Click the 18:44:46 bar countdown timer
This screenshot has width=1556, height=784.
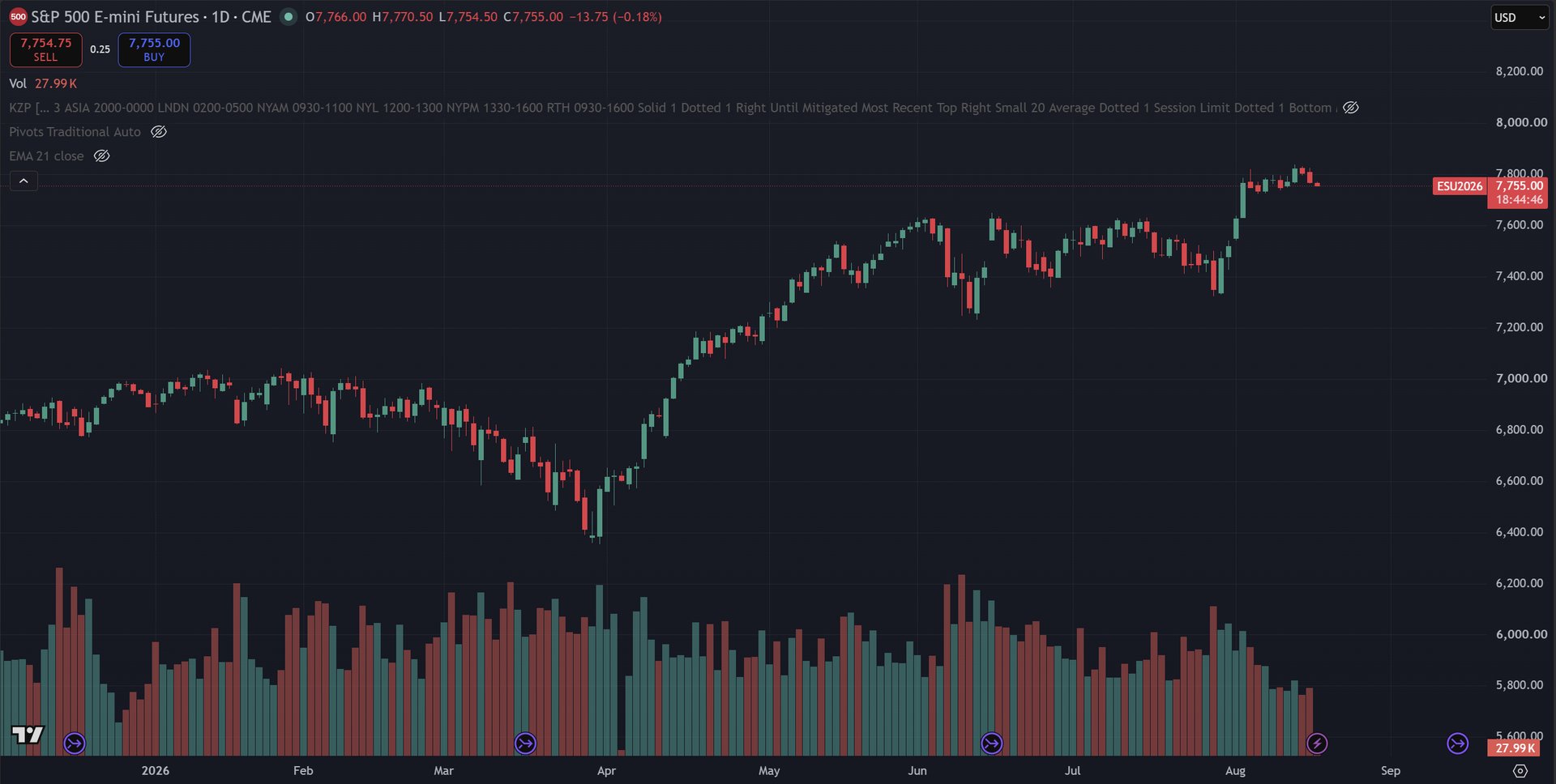pyautogui.click(x=1519, y=200)
